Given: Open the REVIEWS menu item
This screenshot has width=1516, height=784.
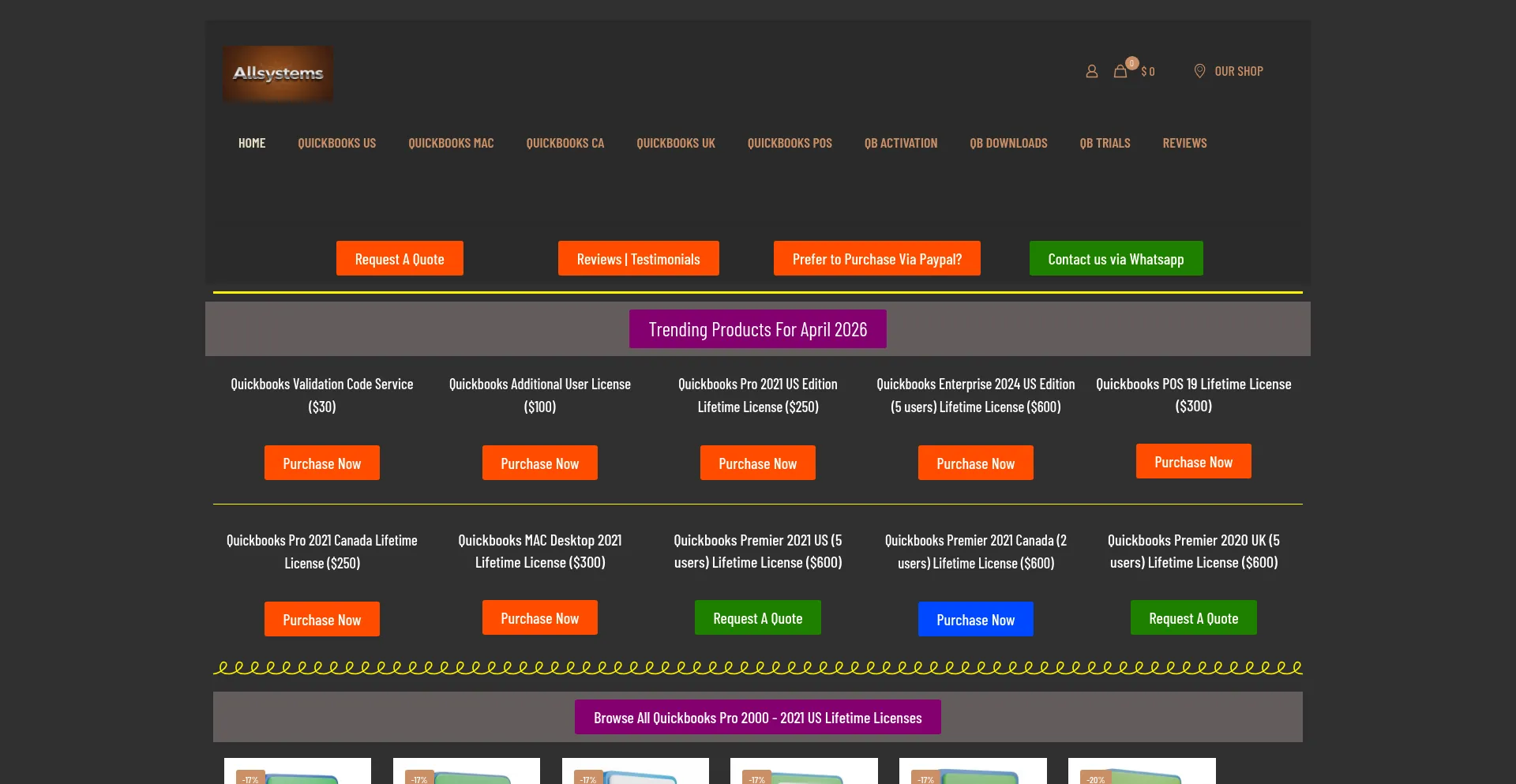Looking at the screenshot, I should point(1184,143).
